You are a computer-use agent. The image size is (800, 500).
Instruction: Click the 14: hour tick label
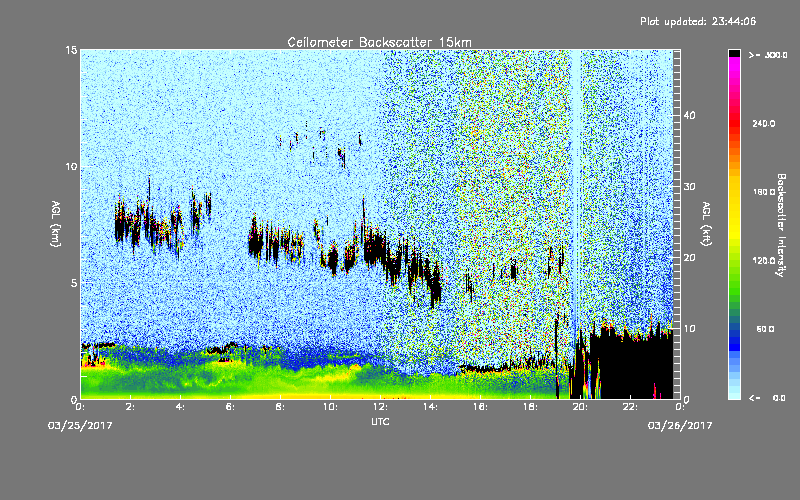[430, 407]
